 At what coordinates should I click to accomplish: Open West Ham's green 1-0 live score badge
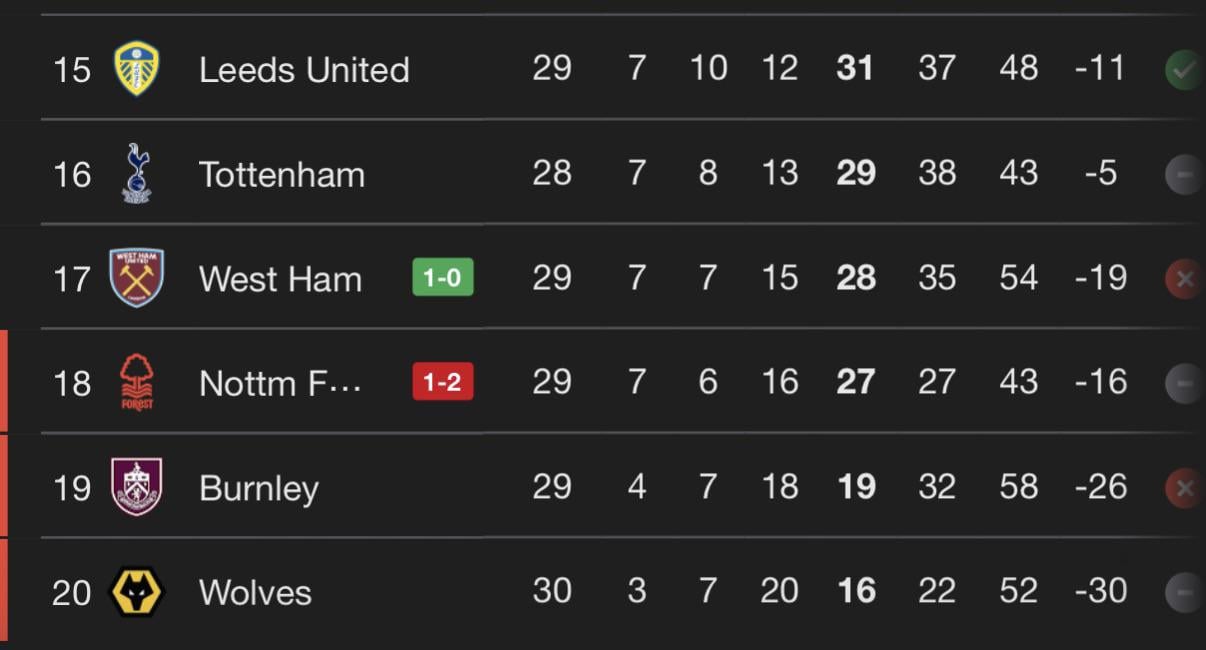pyautogui.click(x=442, y=278)
